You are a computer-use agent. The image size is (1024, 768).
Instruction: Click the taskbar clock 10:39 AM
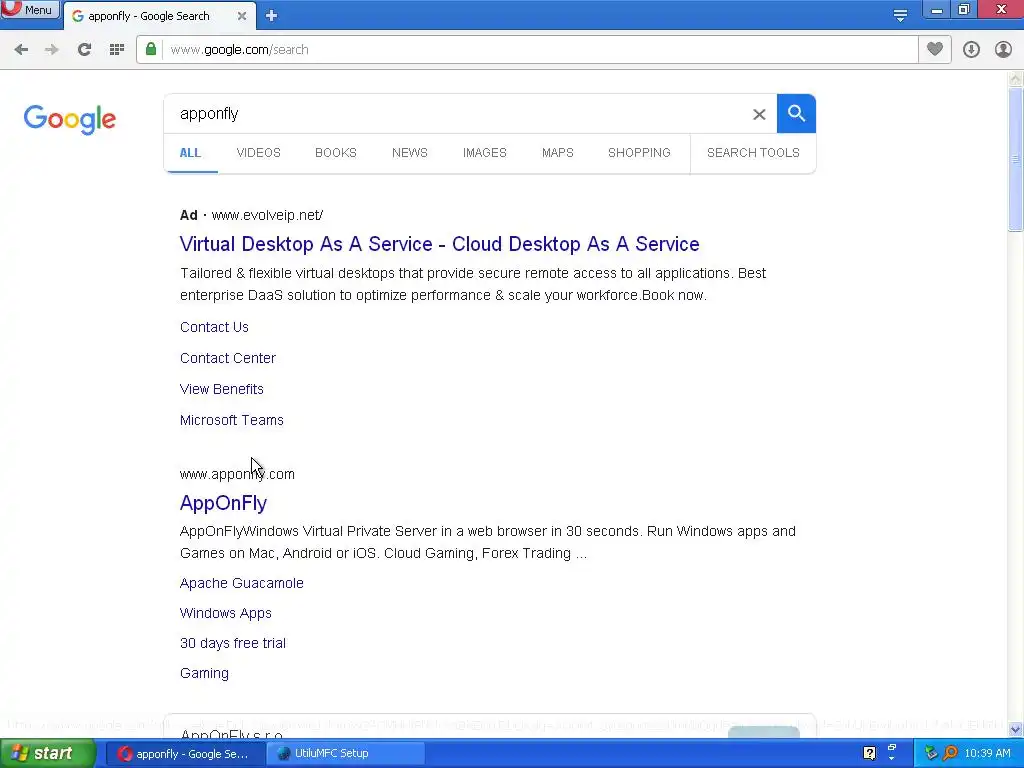[987, 754]
